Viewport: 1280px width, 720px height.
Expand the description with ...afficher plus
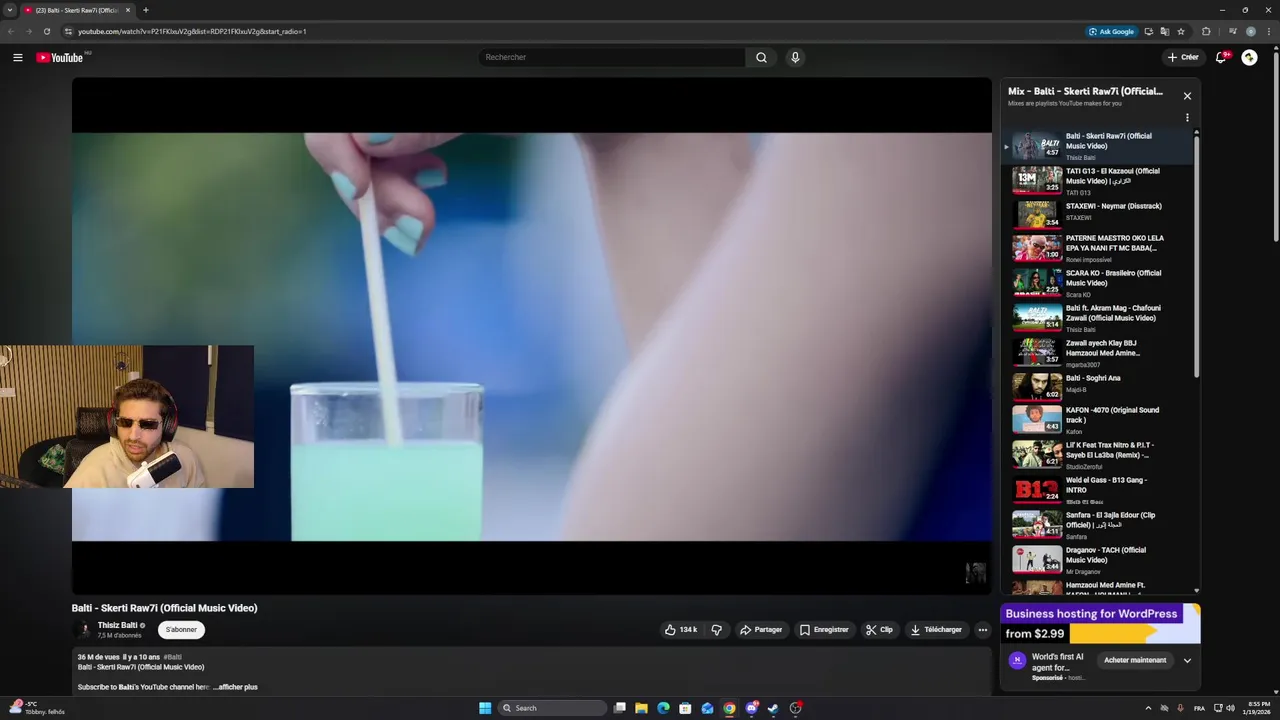click(235, 687)
